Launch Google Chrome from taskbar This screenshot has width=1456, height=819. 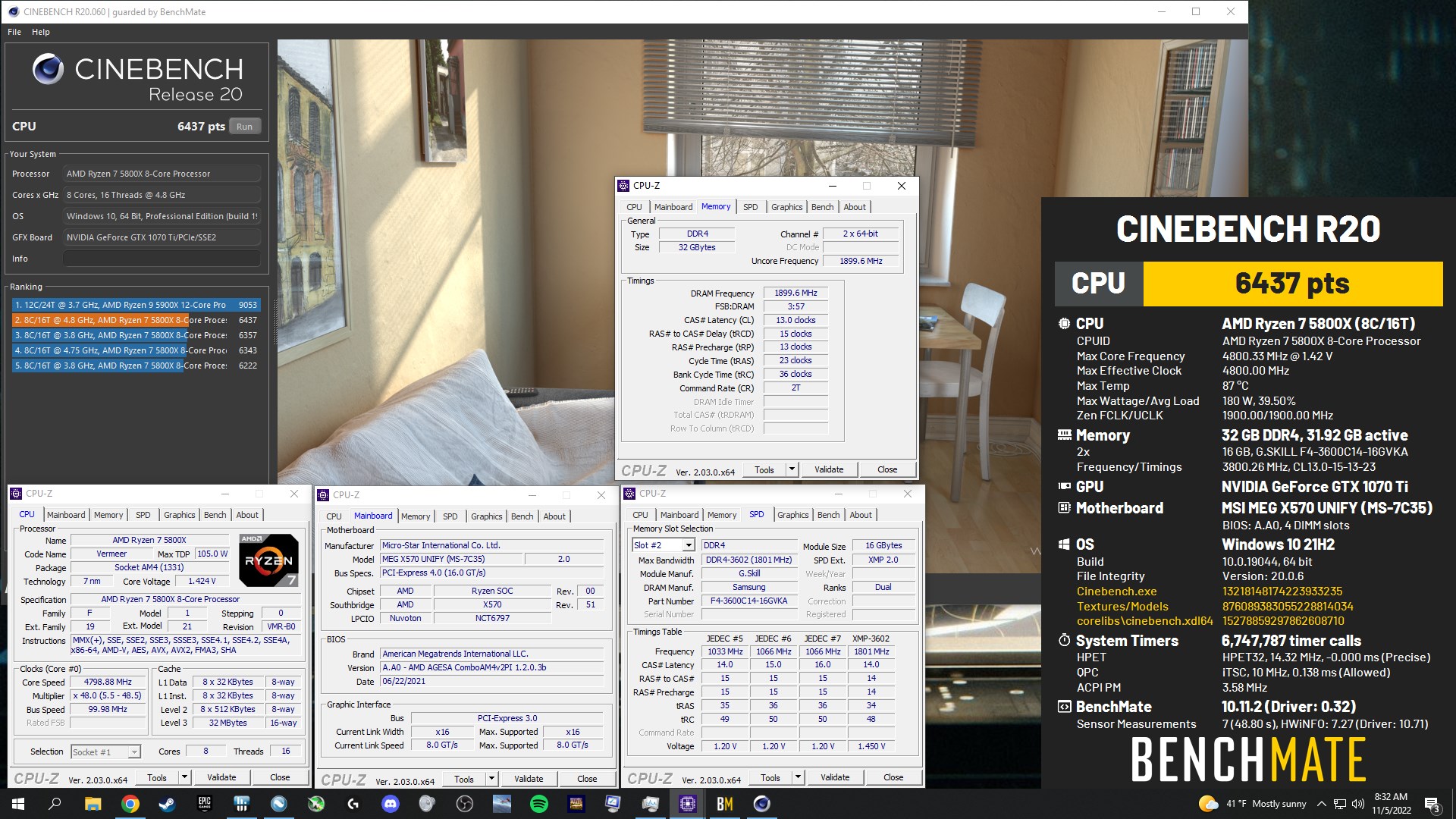click(x=130, y=804)
